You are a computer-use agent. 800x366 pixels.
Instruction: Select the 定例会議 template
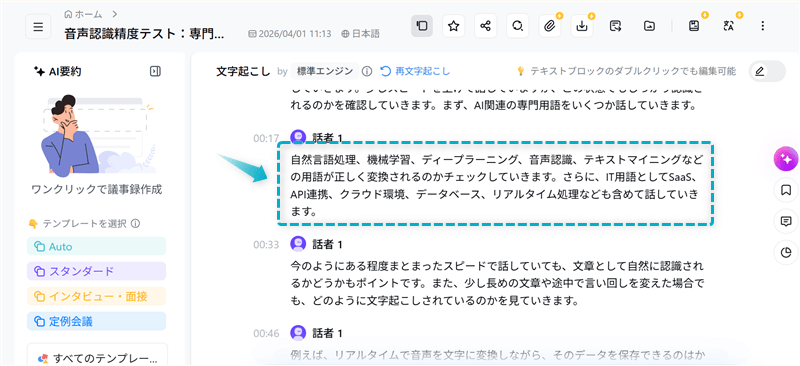click(x=96, y=322)
